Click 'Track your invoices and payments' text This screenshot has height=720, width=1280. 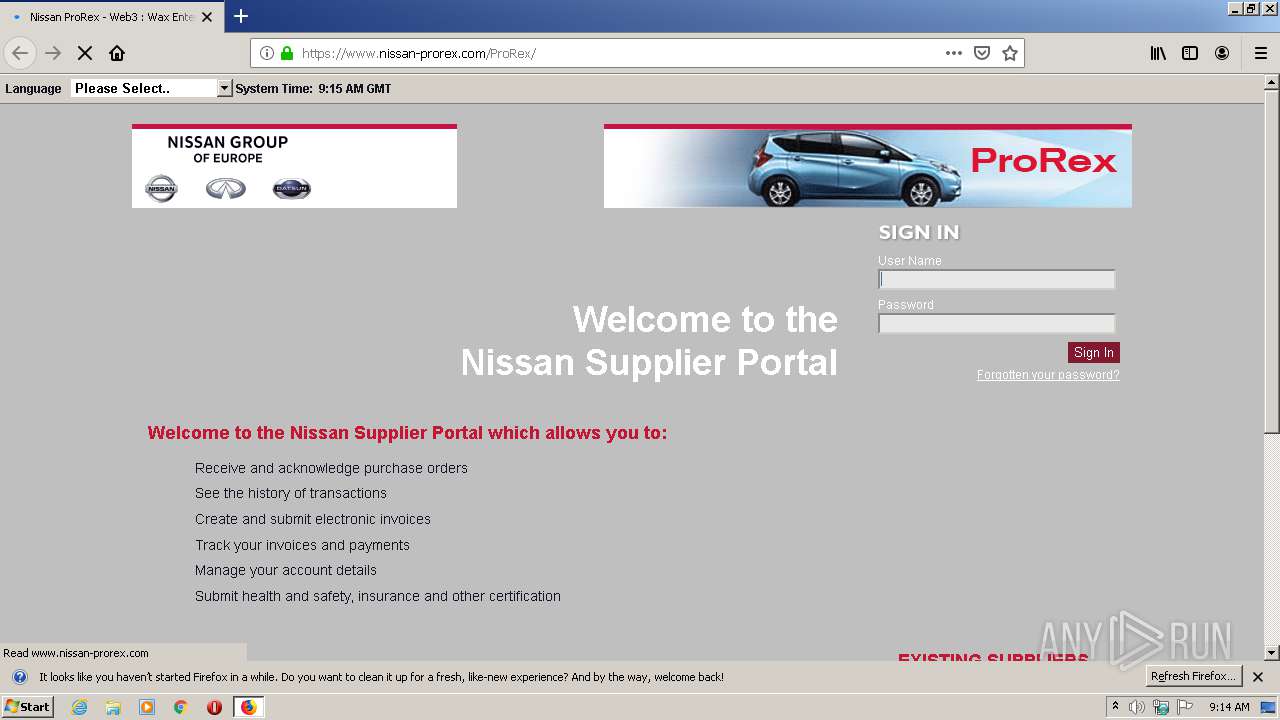(302, 545)
